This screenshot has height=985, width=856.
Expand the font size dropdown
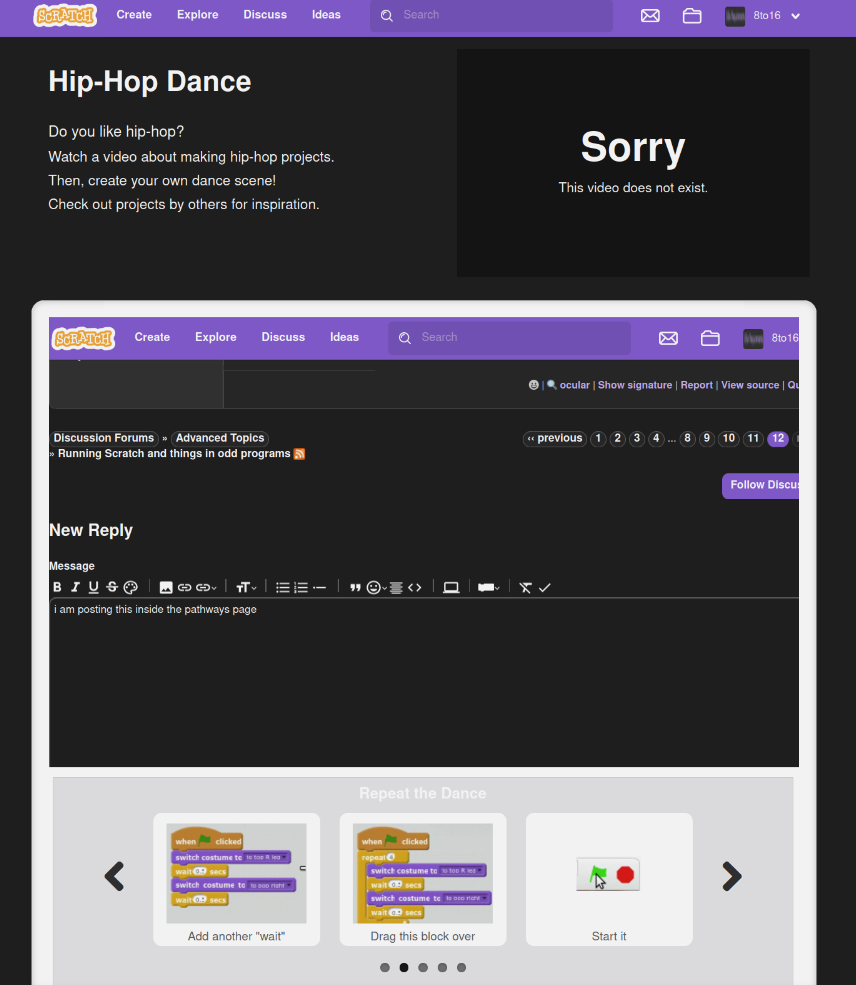246,587
